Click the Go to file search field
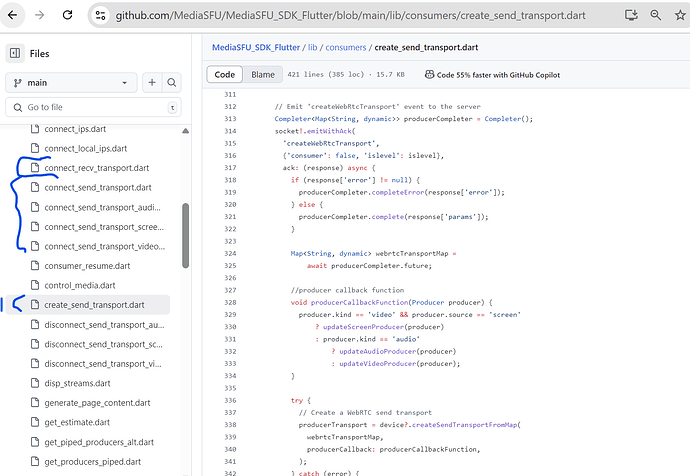The height and width of the screenshot is (476, 690). (93, 107)
